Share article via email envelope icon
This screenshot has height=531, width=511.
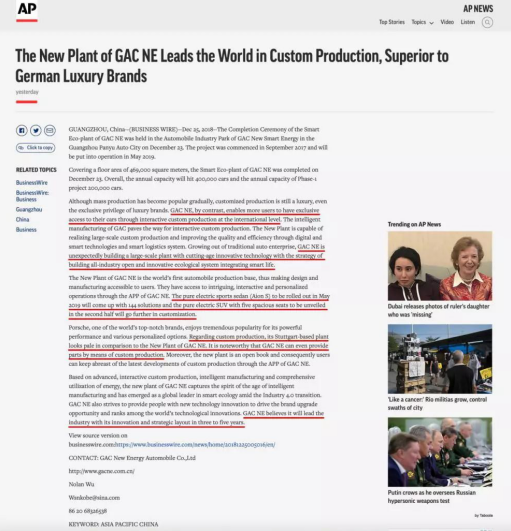click(x=50, y=130)
